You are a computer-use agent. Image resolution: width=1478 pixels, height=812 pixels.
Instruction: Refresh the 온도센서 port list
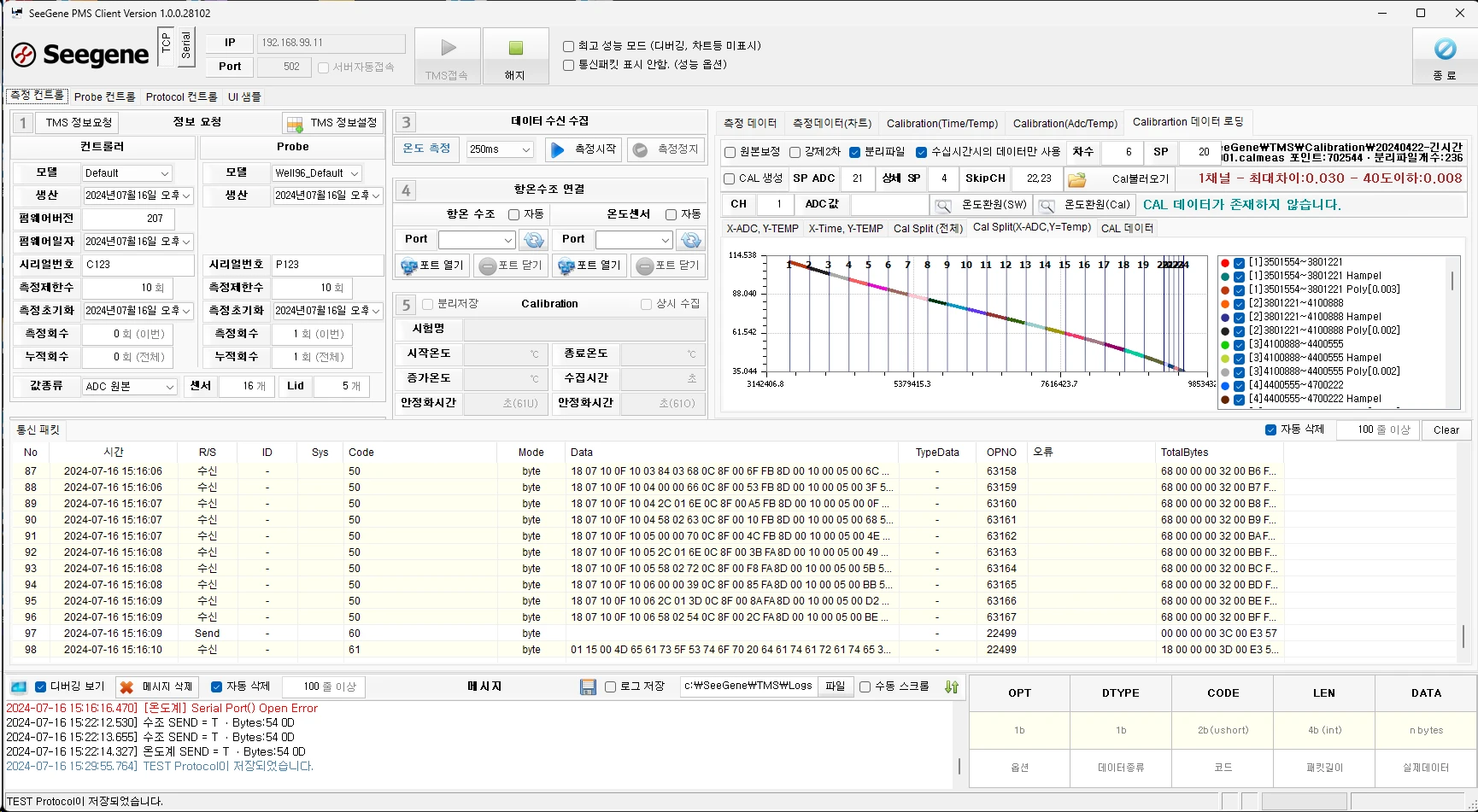pos(690,240)
